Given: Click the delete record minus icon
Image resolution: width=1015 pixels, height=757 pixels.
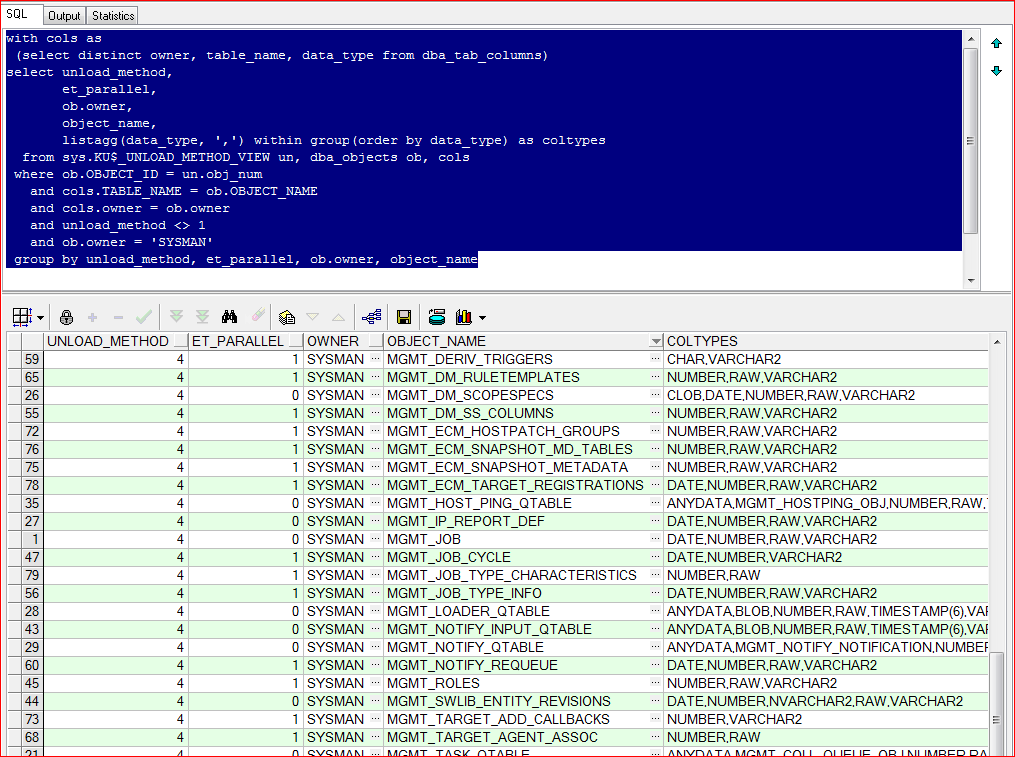Looking at the screenshot, I should [x=118, y=317].
